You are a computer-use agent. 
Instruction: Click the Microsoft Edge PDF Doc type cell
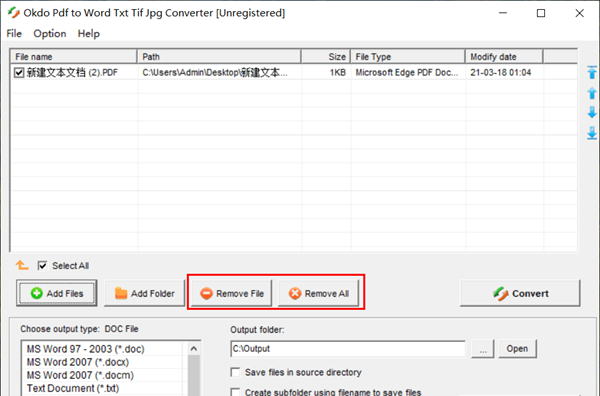[x=407, y=72]
